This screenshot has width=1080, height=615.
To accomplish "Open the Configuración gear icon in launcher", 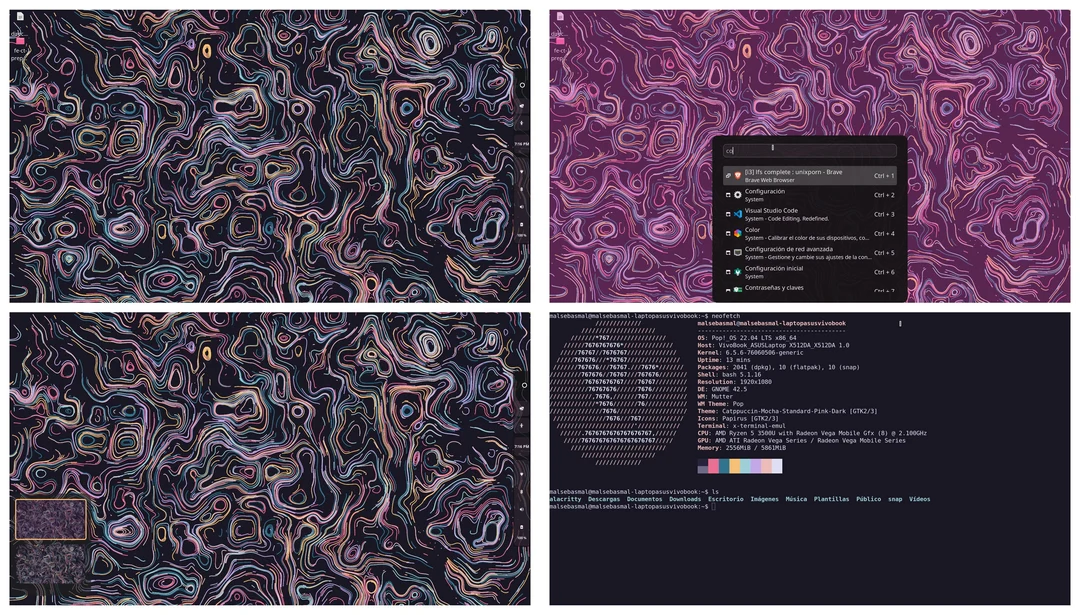I will point(738,195).
